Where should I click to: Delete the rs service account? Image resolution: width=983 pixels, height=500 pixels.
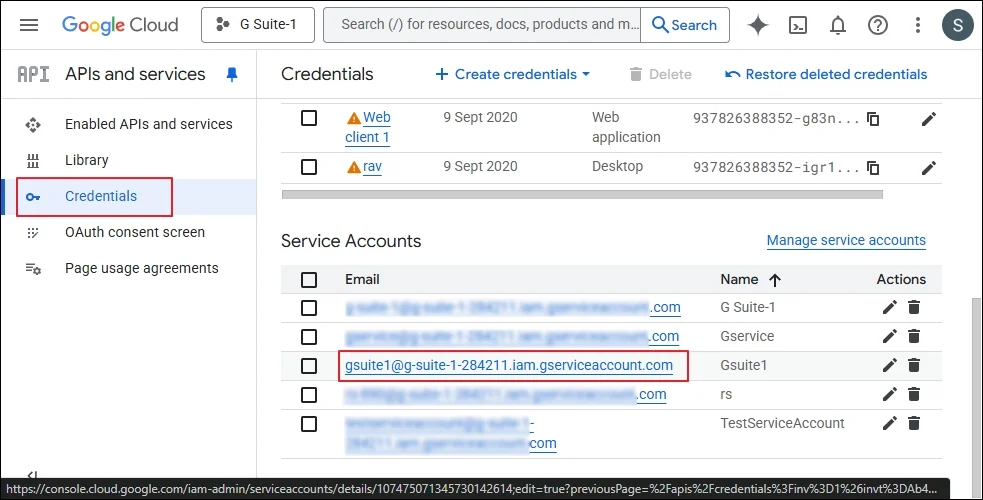click(914, 394)
